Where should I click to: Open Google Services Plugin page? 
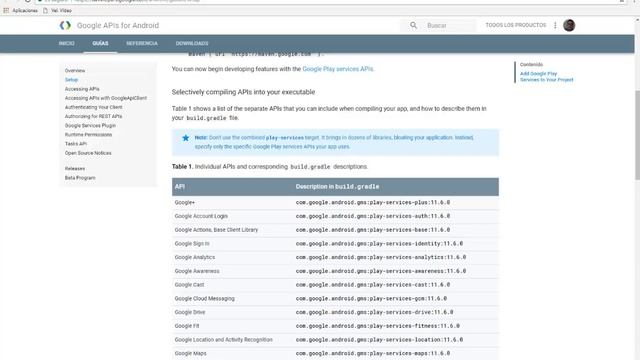(x=90, y=126)
